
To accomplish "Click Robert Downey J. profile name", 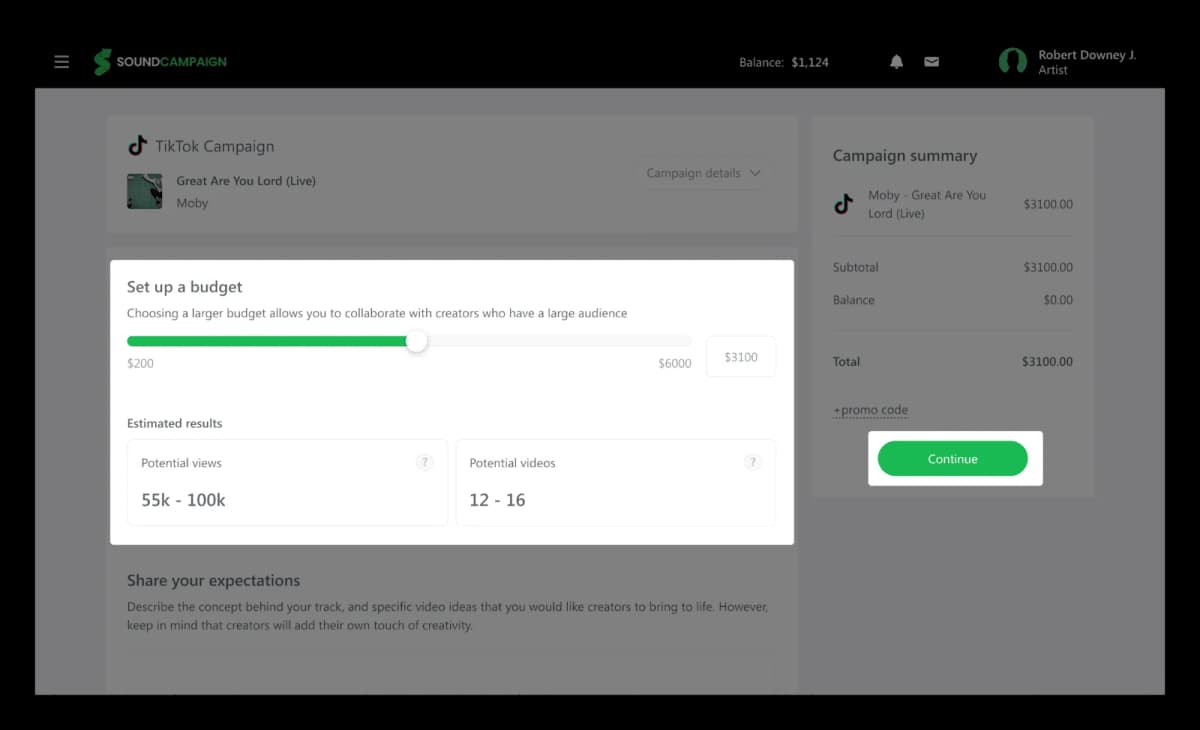I will click(x=1087, y=55).
